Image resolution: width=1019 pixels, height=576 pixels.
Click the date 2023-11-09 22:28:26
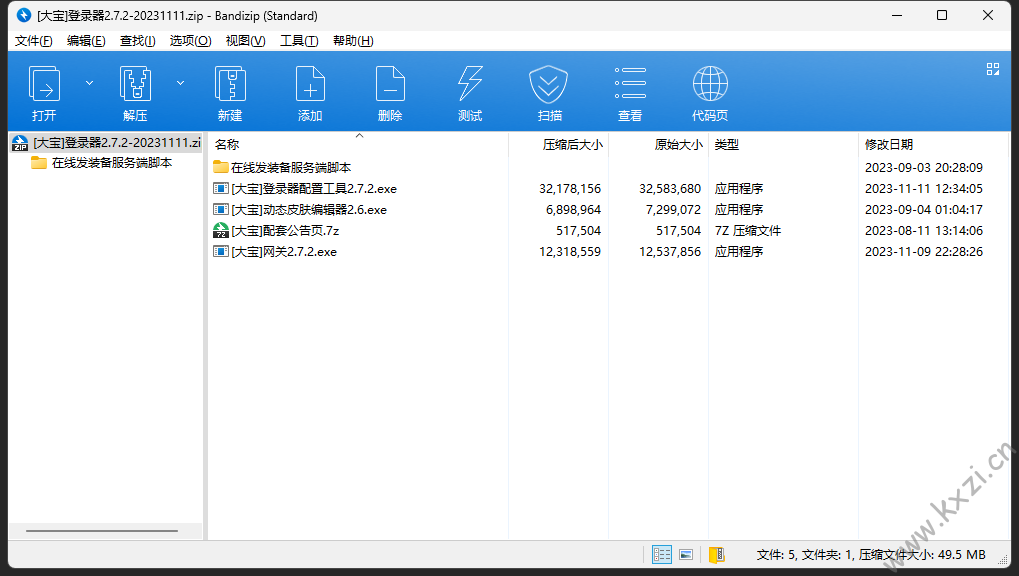923,252
